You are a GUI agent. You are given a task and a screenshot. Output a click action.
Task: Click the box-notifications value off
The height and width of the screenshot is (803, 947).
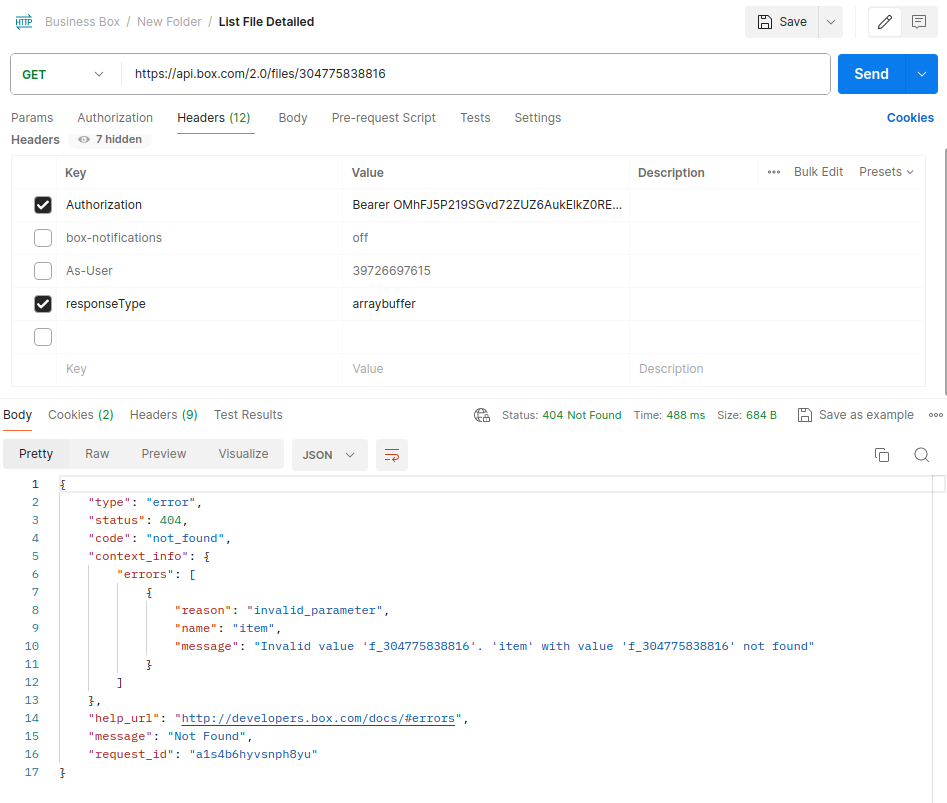360,238
